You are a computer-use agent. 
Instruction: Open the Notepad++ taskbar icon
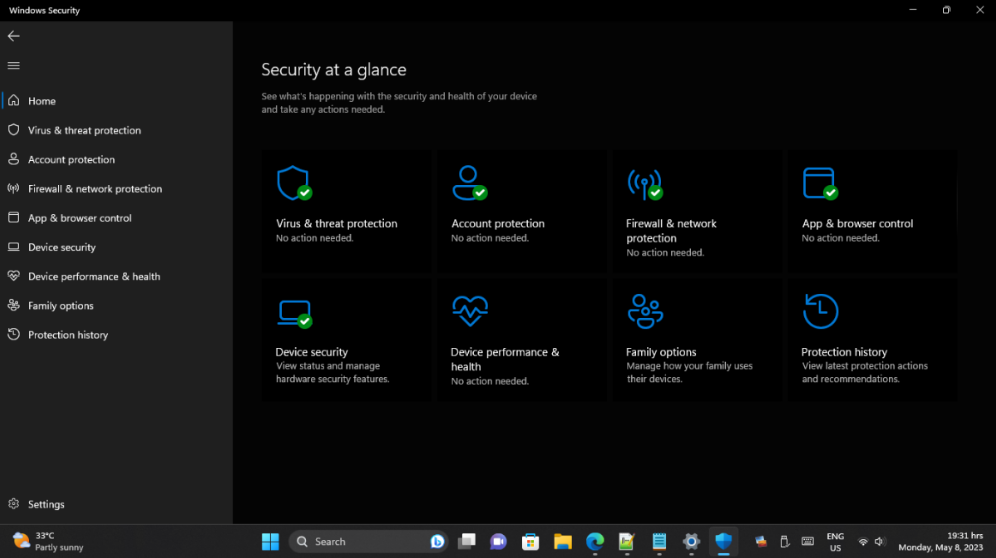[627, 541]
